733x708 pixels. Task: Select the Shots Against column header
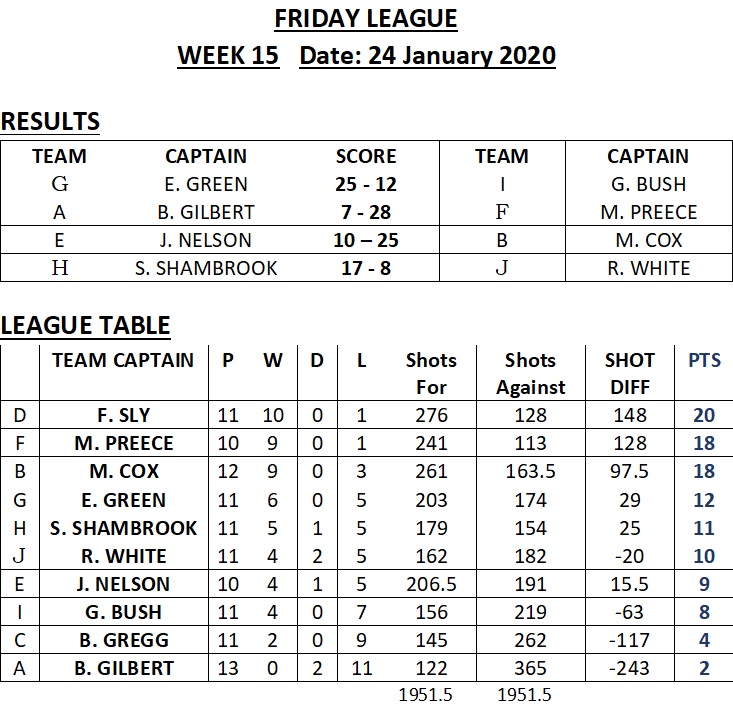[530, 373]
